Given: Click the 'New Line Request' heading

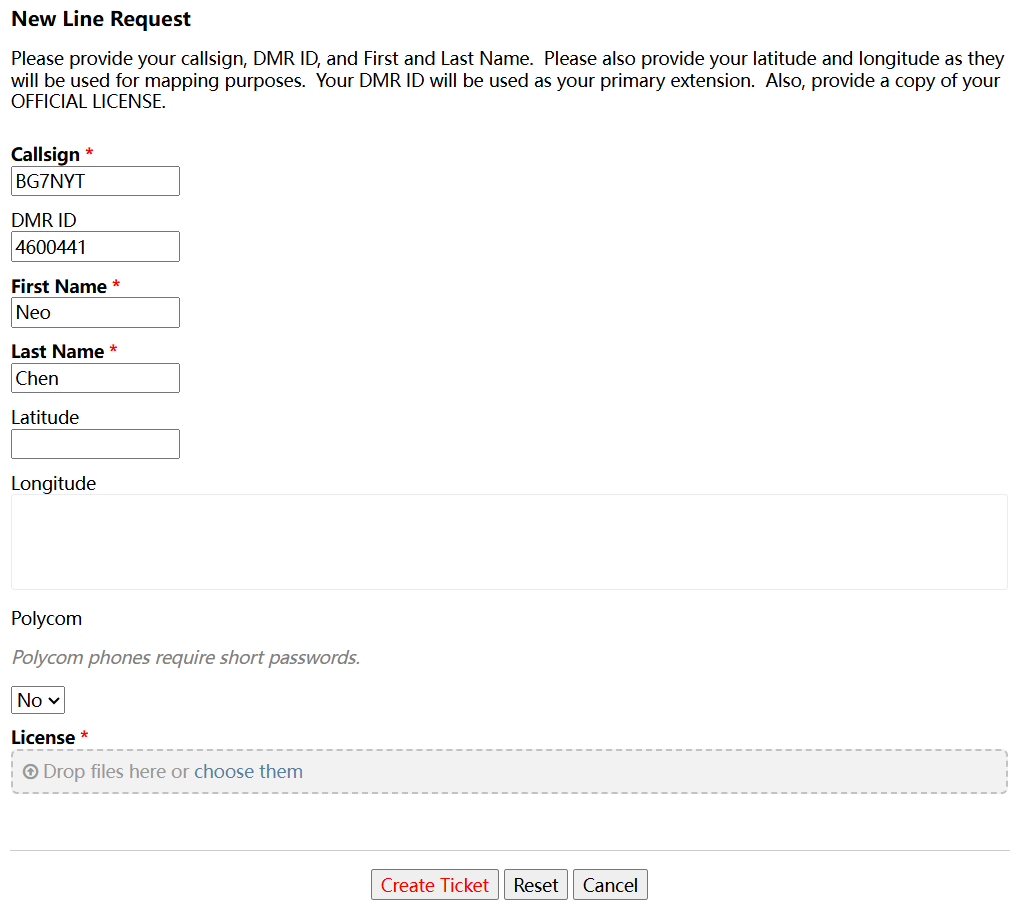Looking at the screenshot, I should pos(101,19).
